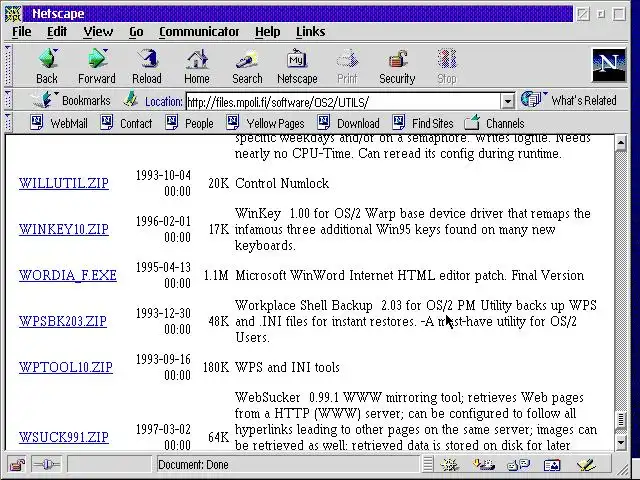Click the date '1996-02-01'
640x480 pixels.
pos(163,222)
